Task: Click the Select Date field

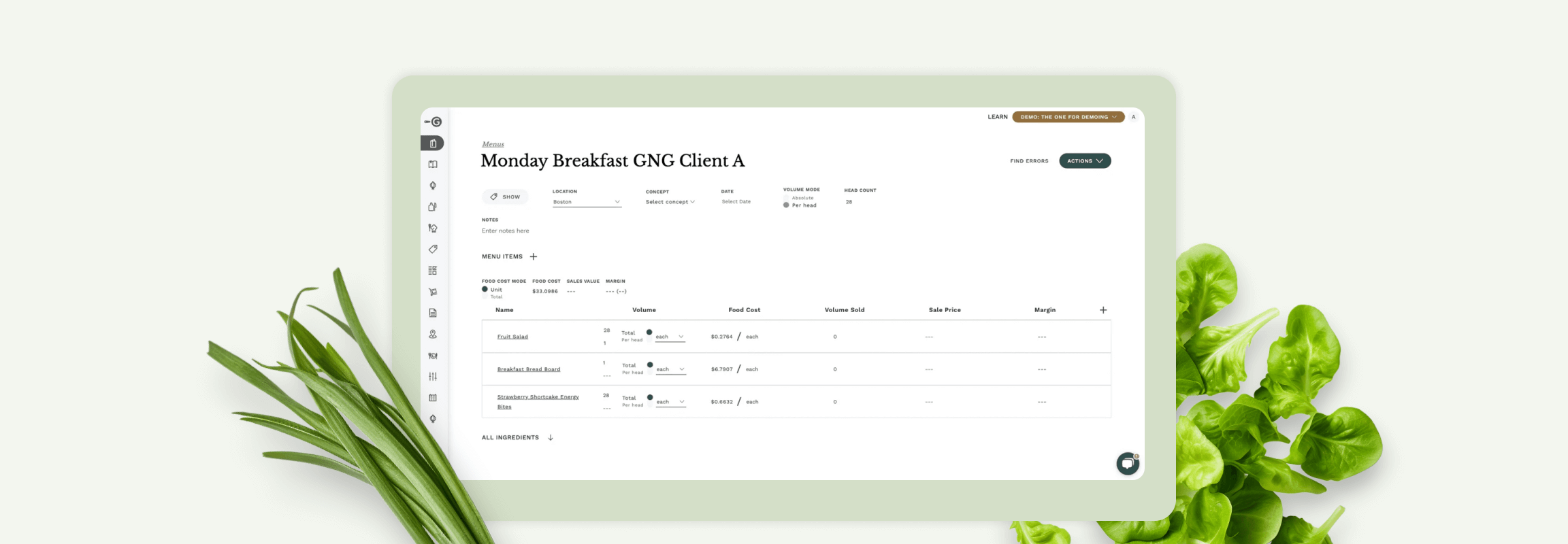Action: coord(736,202)
